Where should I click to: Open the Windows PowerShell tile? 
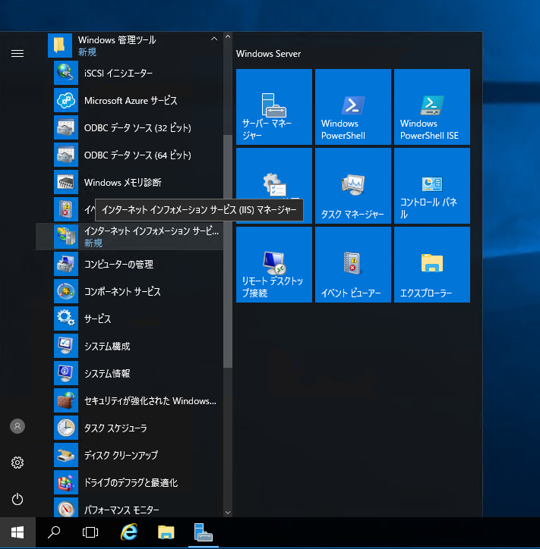pyautogui.click(x=353, y=107)
